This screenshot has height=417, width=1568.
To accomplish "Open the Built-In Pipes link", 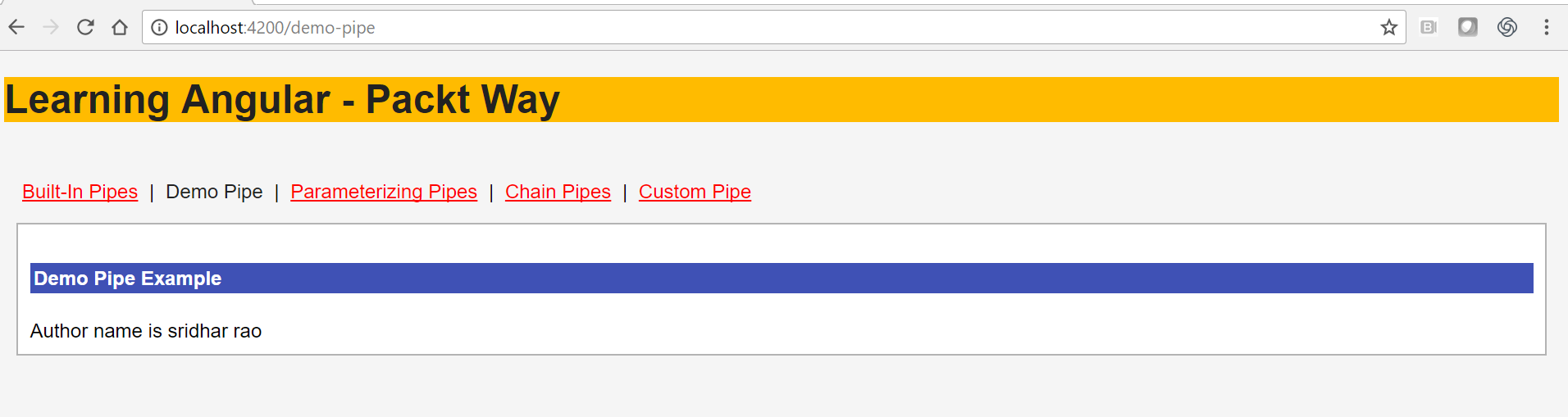I will 80,192.
